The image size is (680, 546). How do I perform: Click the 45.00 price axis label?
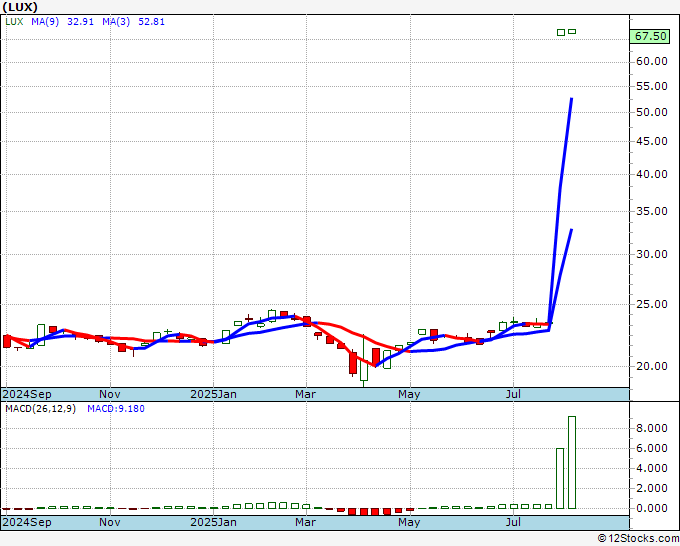click(652, 141)
